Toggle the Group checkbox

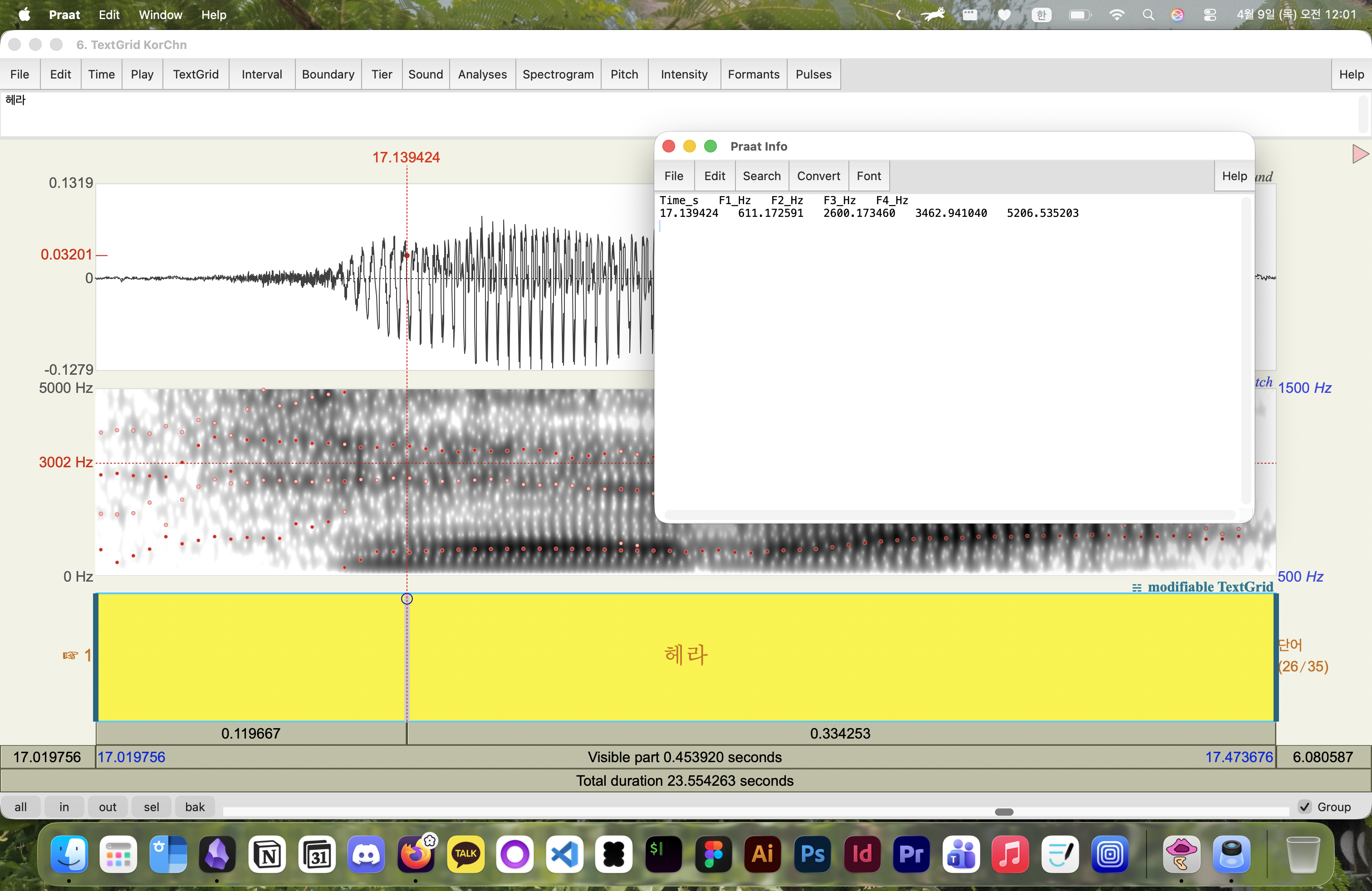(1305, 807)
